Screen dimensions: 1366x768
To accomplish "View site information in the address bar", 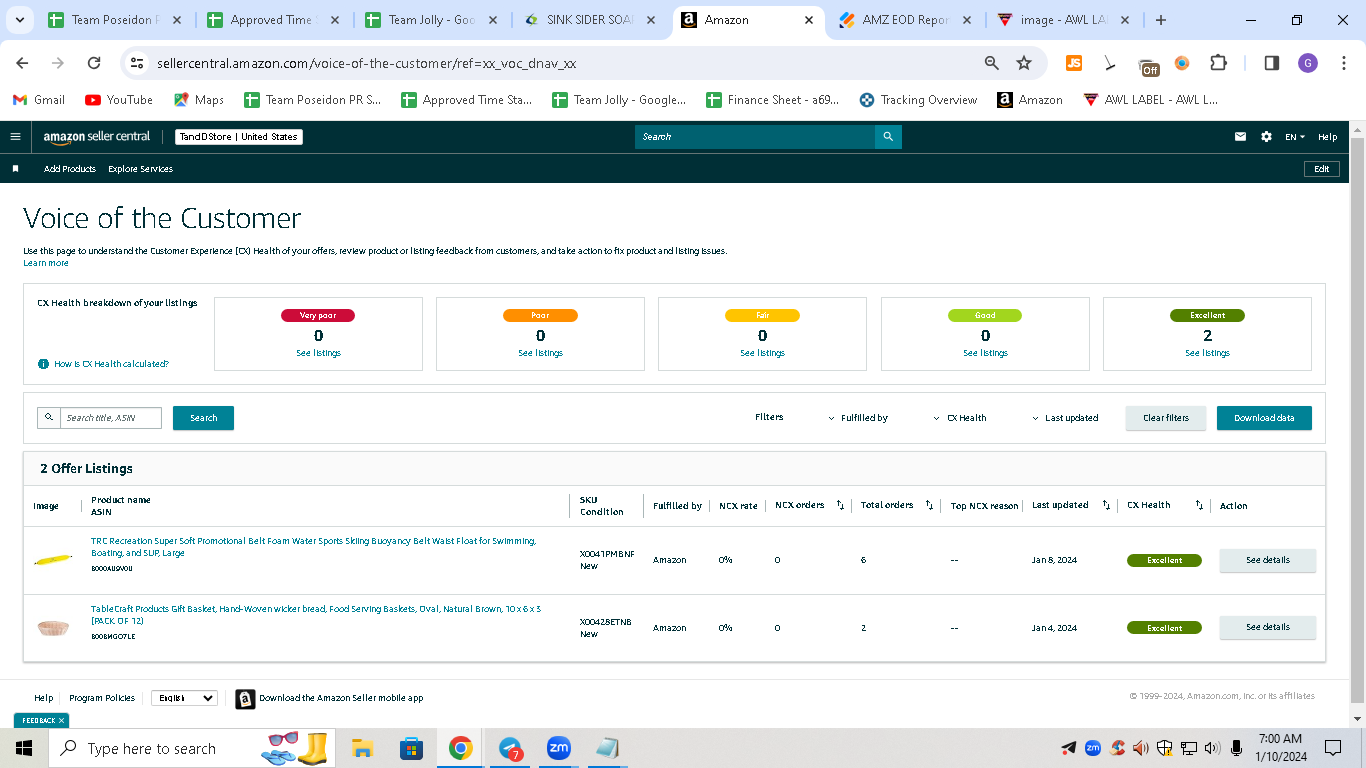I will point(138,63).
